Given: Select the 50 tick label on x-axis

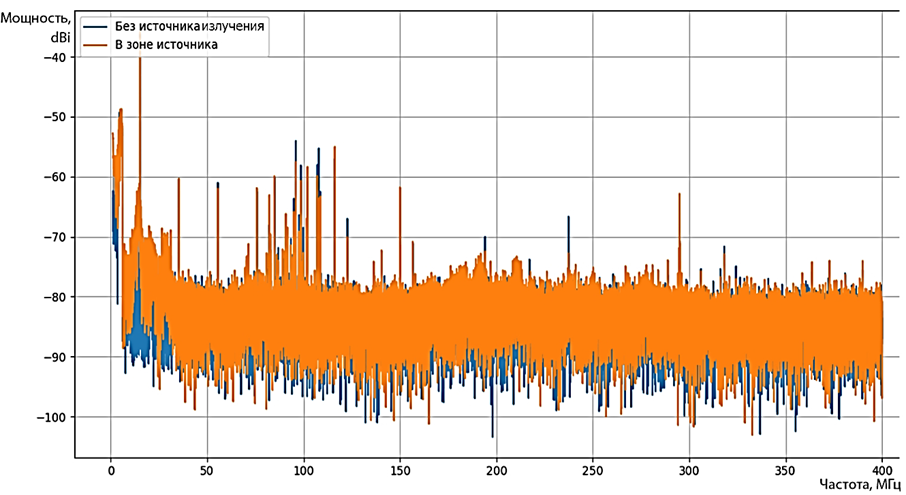Looking at the screenshot, I should pyautogui.click(x=207, y=468).
